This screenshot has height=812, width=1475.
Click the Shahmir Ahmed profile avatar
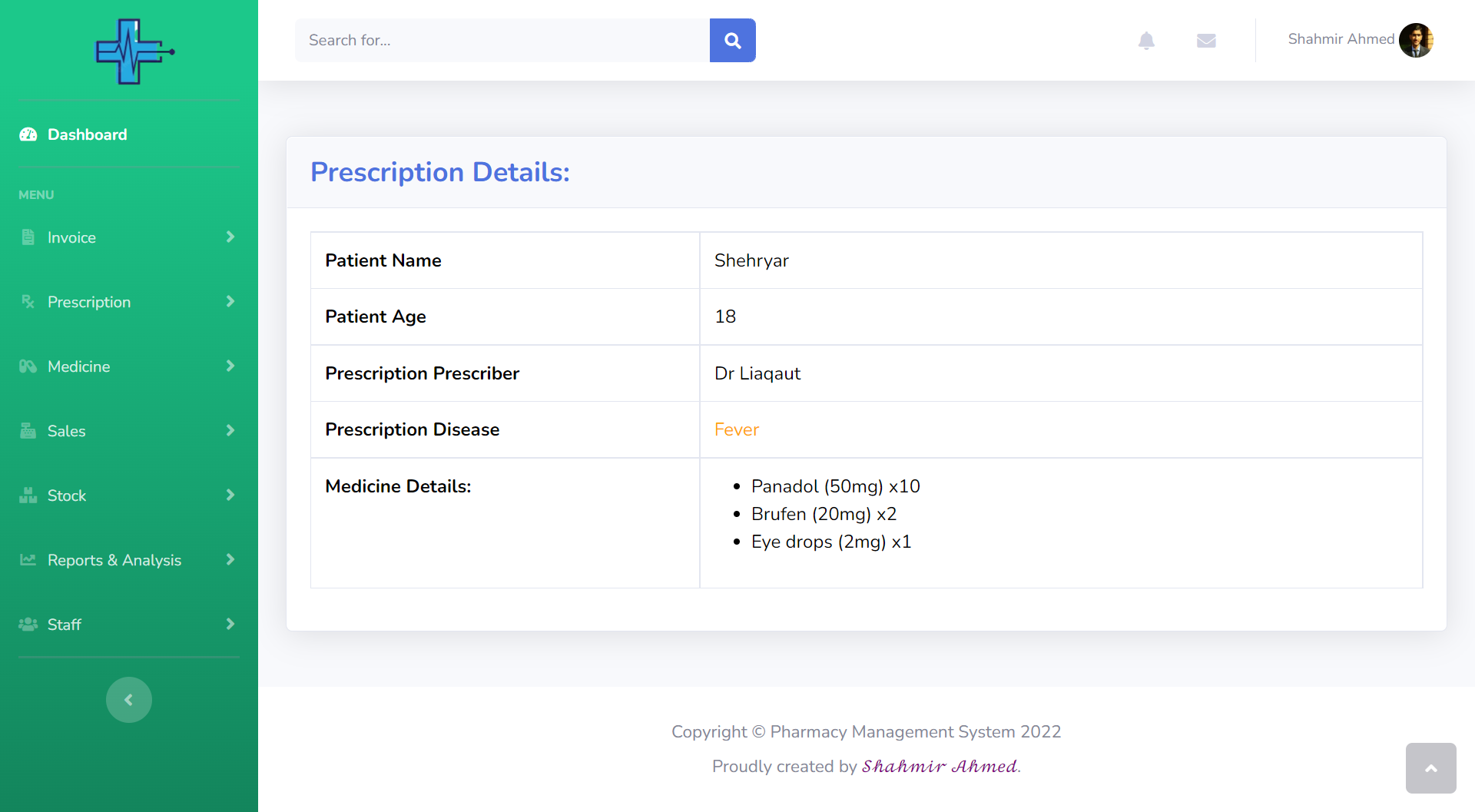tap(1415, 40)
